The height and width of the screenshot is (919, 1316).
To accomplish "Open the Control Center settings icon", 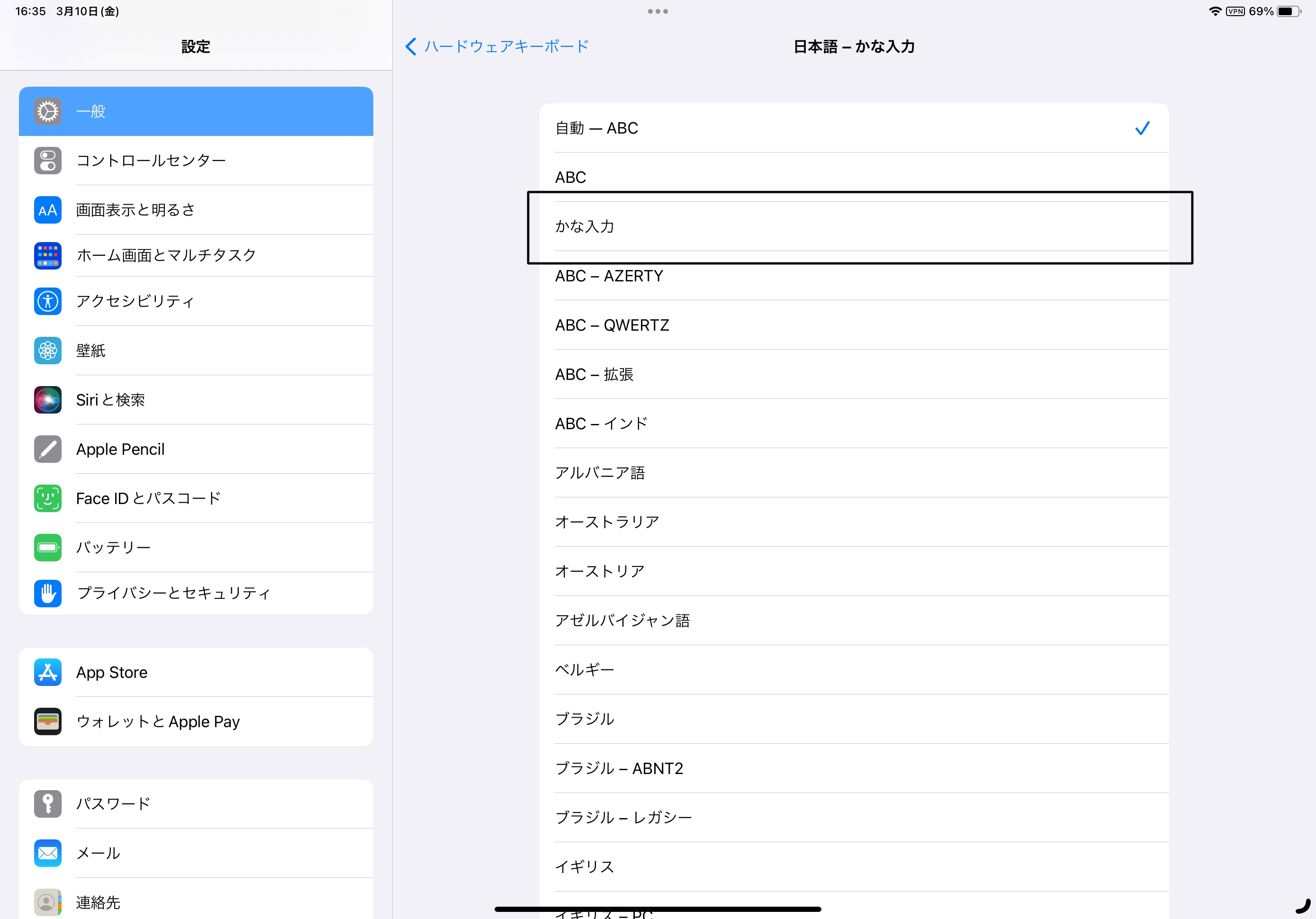I will pyautogui.click(x=47, y=161).
